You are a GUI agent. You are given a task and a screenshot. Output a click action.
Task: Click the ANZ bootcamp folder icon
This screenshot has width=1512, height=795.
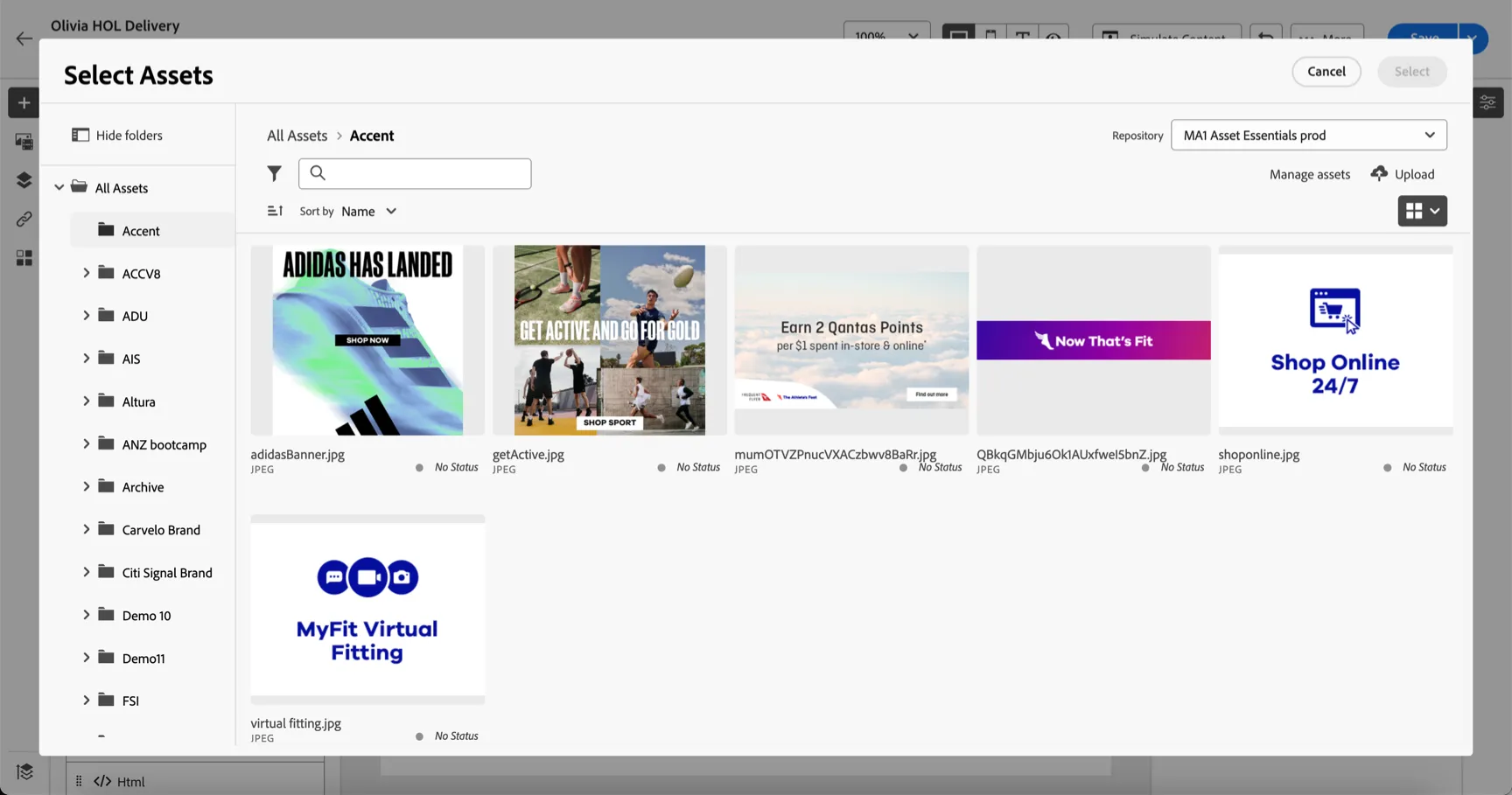[106, 443]
